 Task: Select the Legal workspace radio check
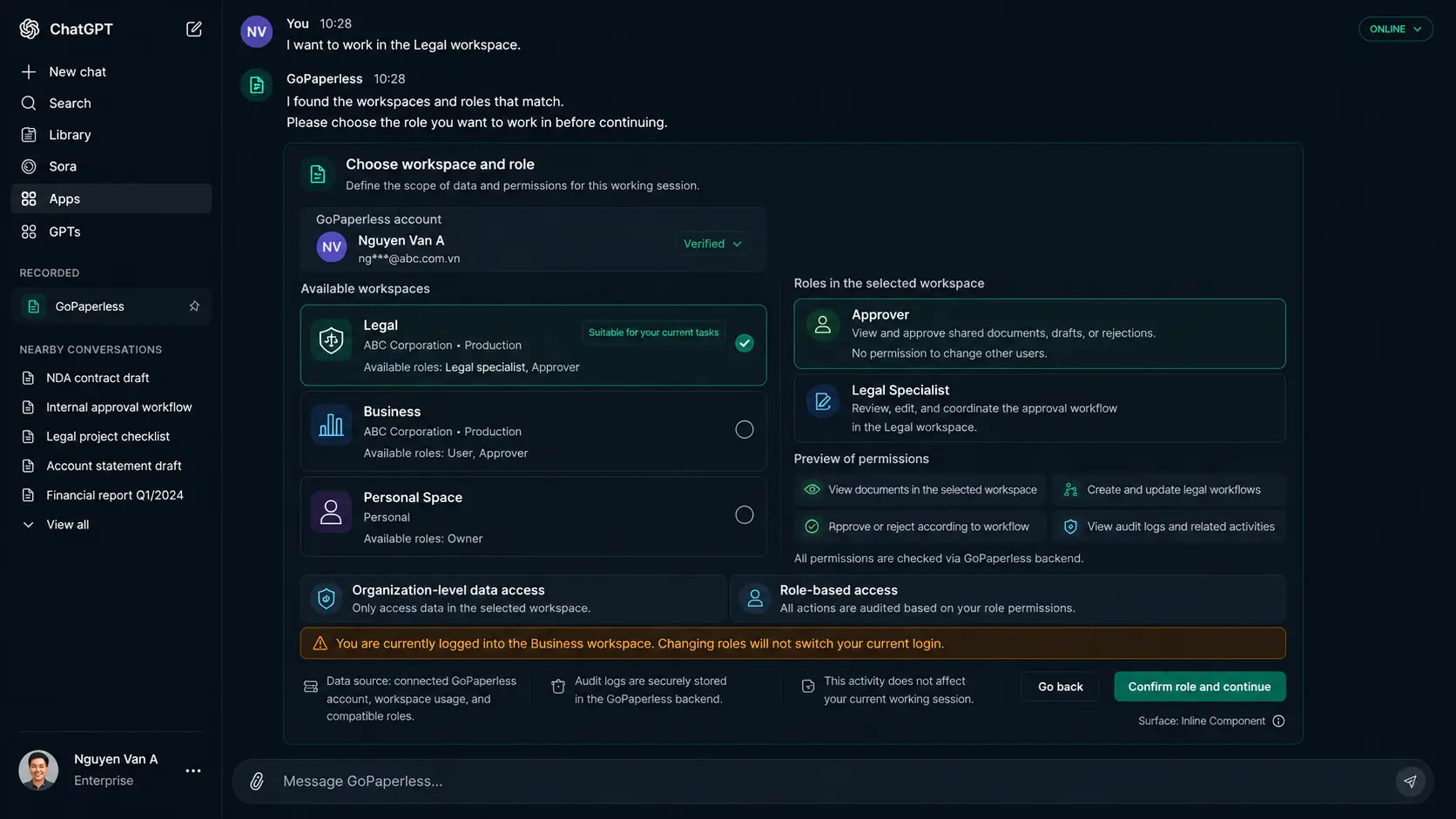(745, 343)
